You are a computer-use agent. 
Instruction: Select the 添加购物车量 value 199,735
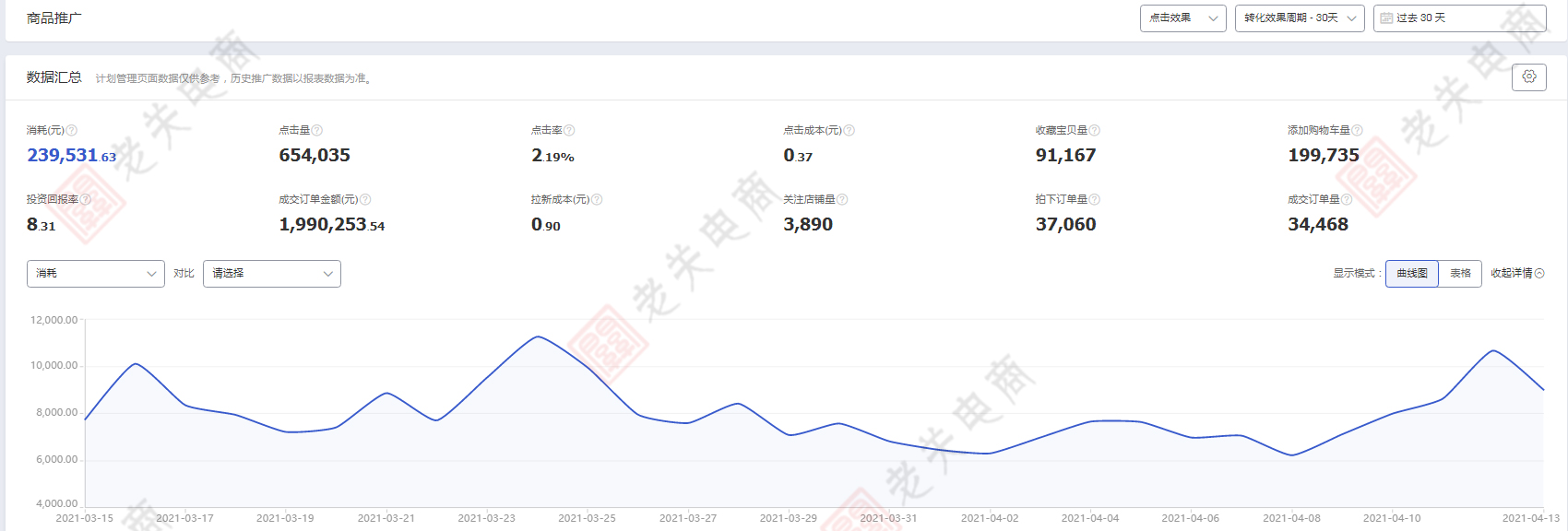1324,156
